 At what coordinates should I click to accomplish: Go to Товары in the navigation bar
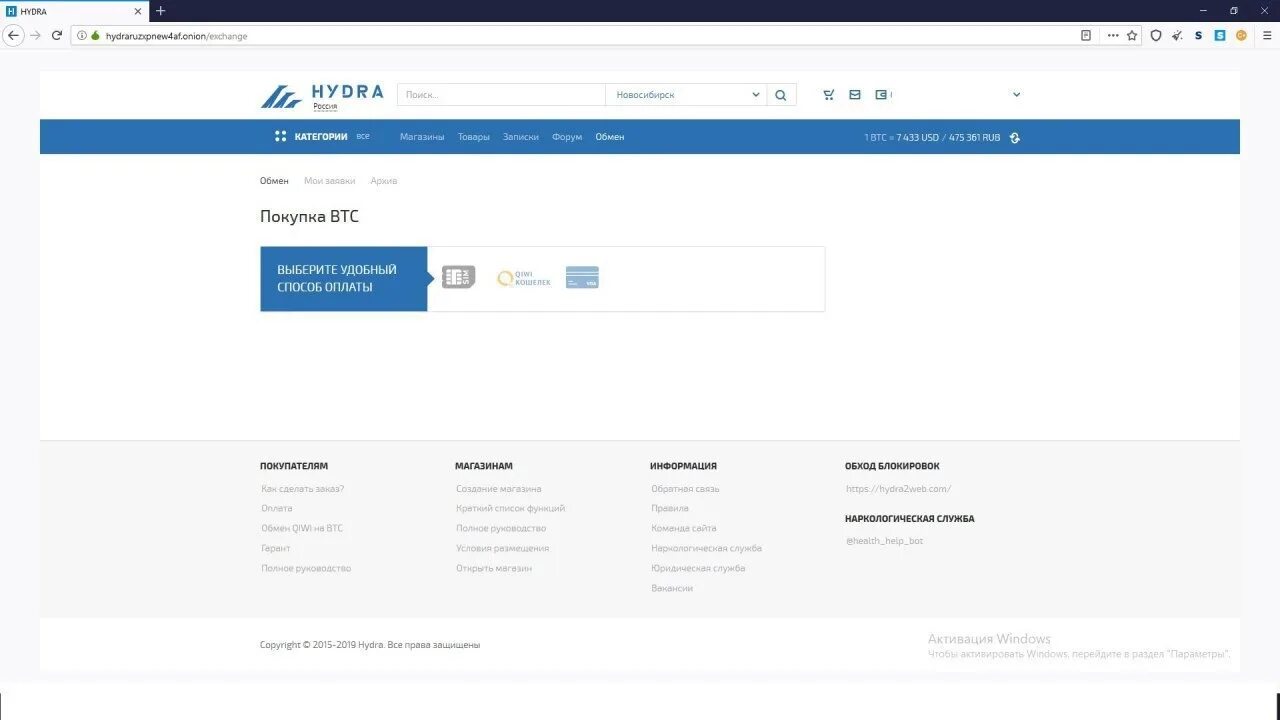[474, 137]
